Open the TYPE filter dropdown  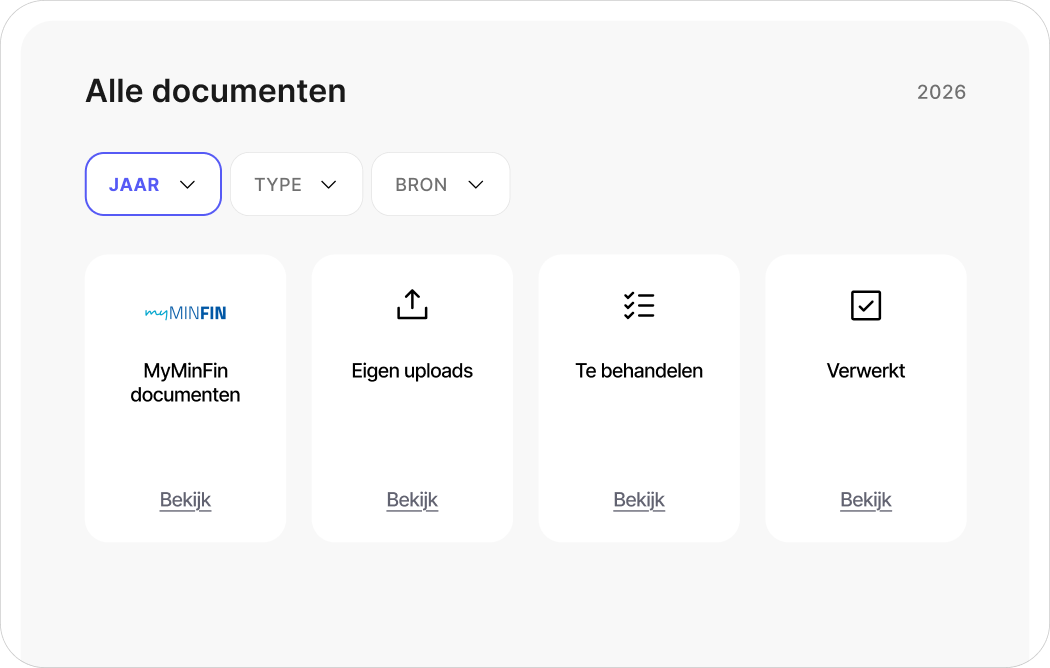click(296, 184)
